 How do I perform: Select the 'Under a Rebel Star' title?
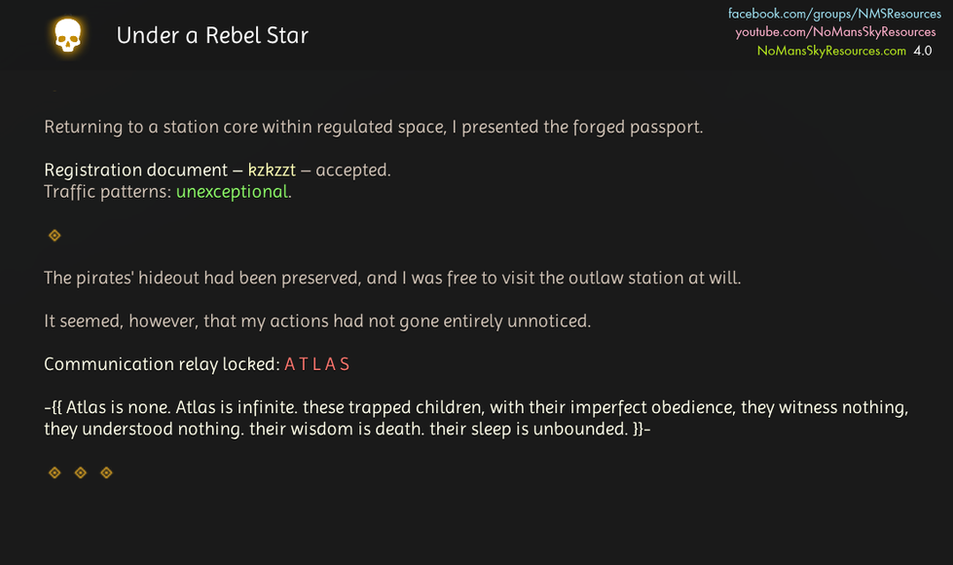click(x=212, y=36)
